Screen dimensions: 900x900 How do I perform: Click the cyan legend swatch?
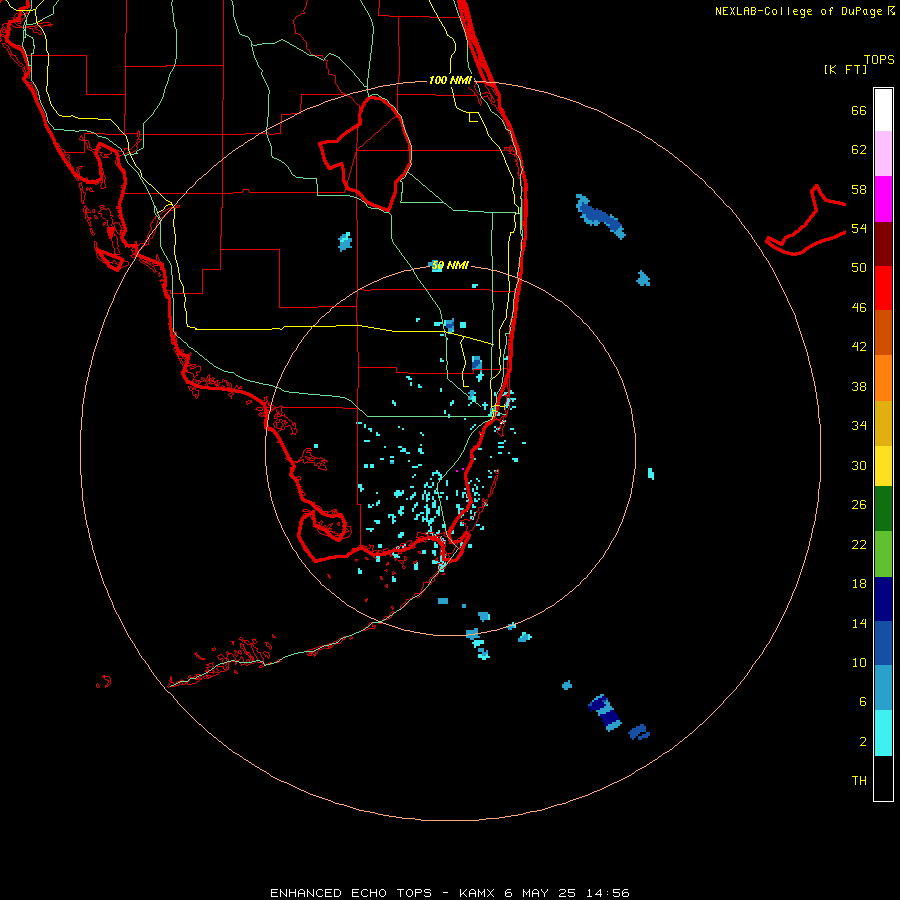click(883, 733)
